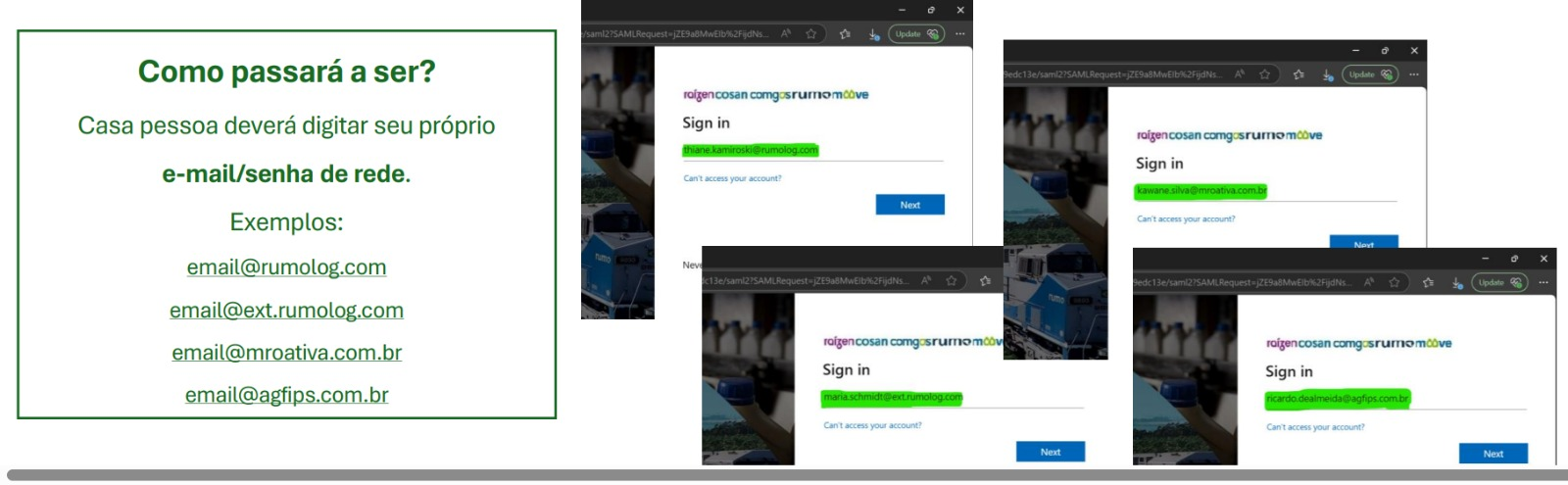This screenshot has height=485, width=1568.
Task: Click "Sign in" heading in kawane.silva window
Action: [1159, 164]
